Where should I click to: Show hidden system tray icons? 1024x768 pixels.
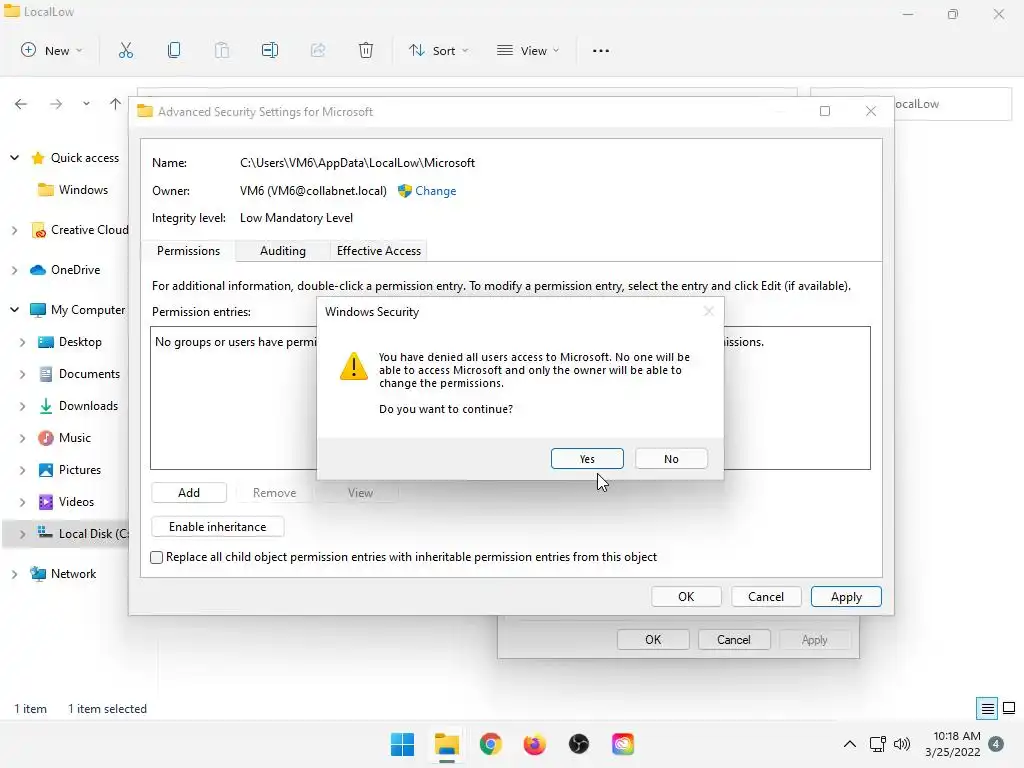tap(850, 744)
